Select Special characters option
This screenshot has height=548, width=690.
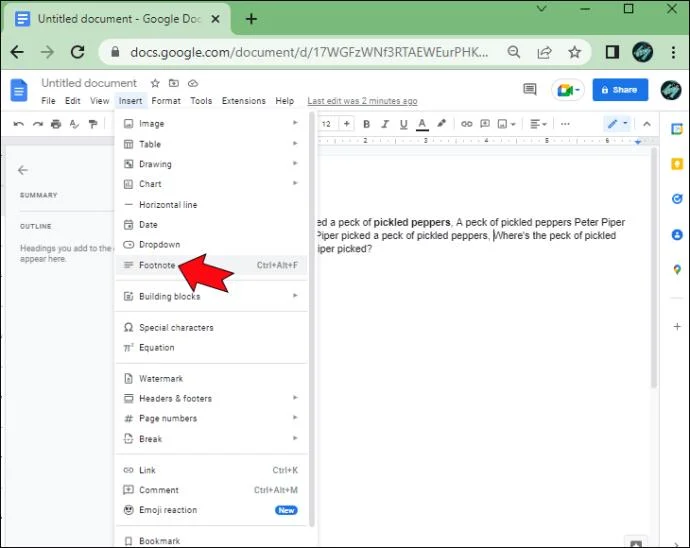pos(211,327)
